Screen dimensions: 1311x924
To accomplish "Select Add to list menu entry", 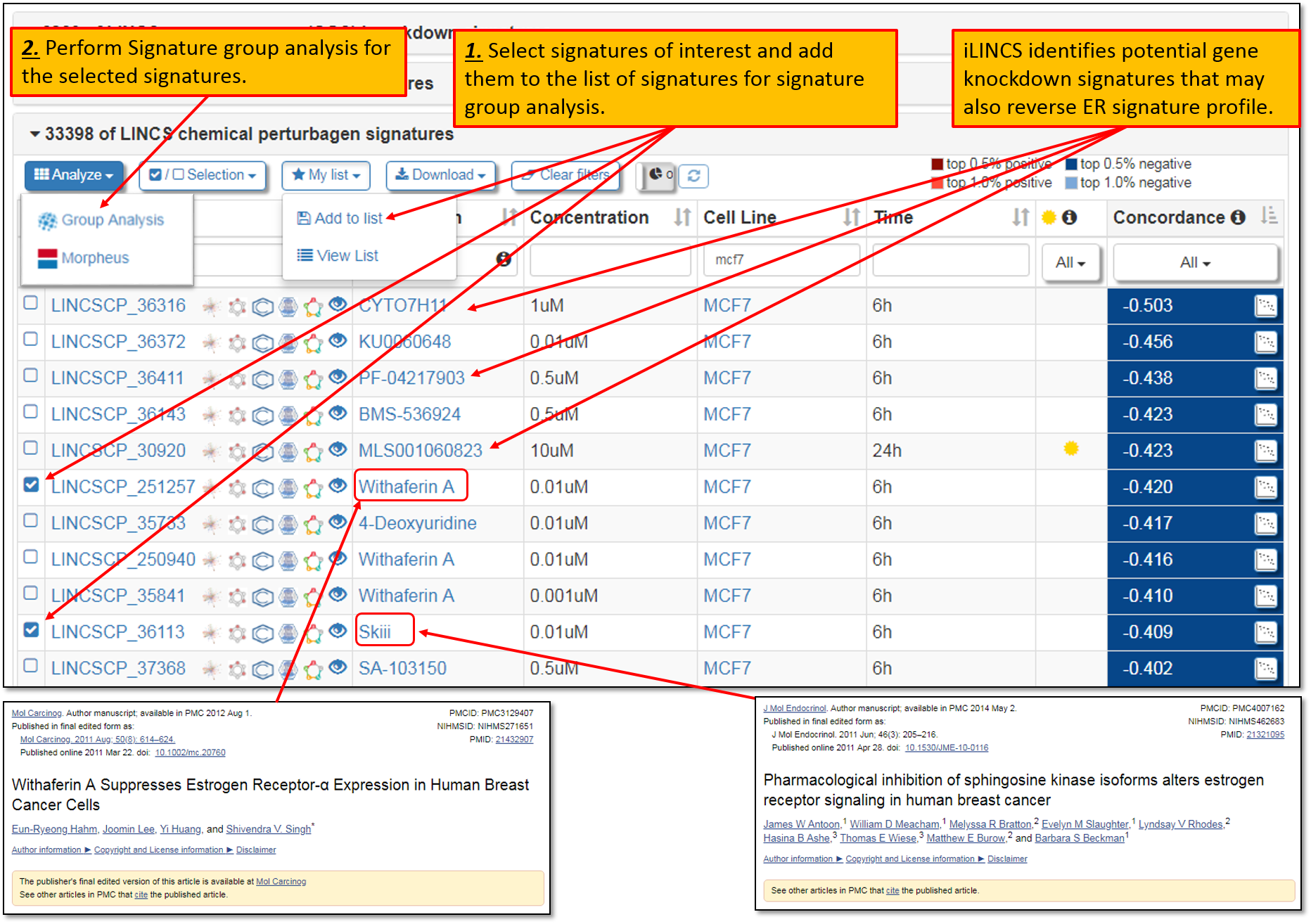I will tap(347, 219).
